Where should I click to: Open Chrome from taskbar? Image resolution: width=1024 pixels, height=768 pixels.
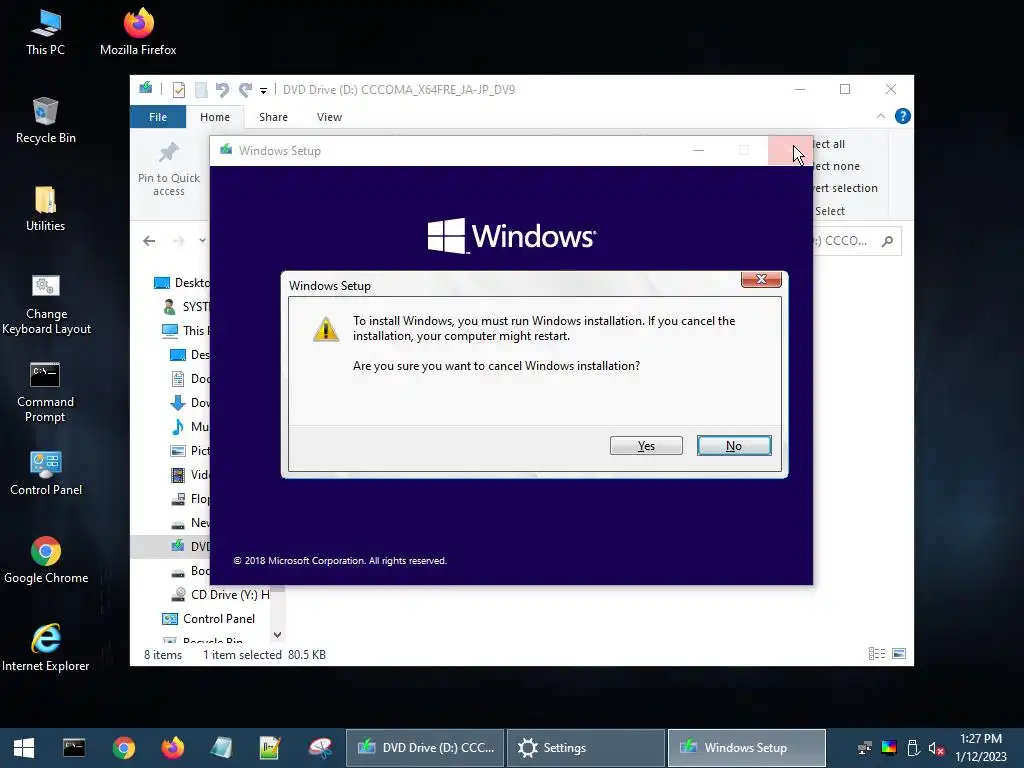pos(123,748)
